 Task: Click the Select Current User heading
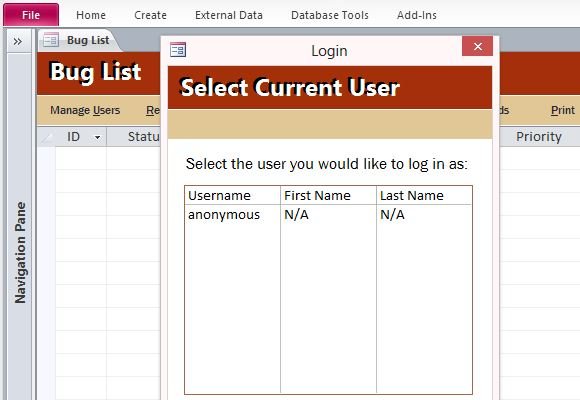point(290,87)
